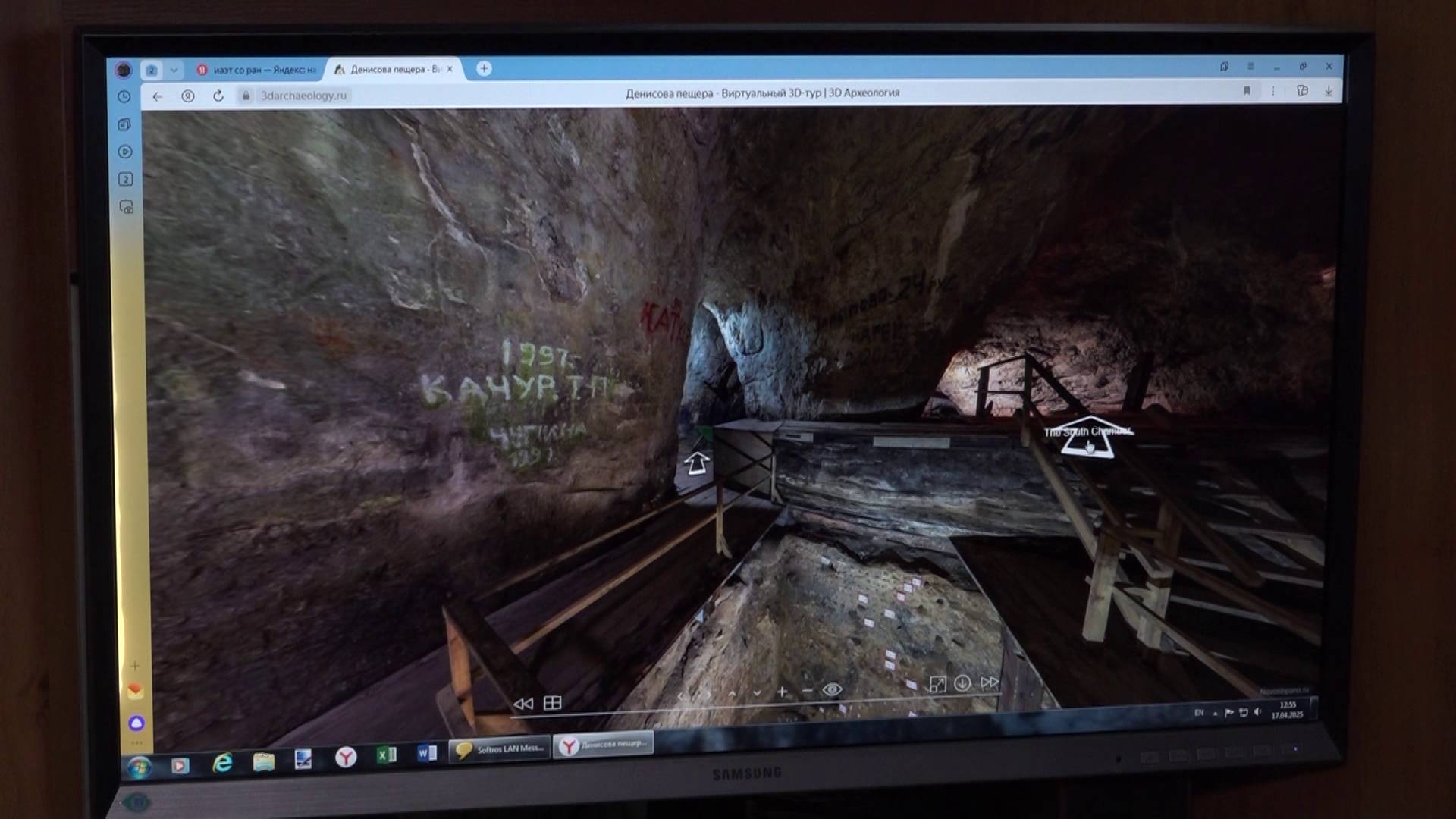Go to next panorama scene
1456x819 pixels.
989,682
